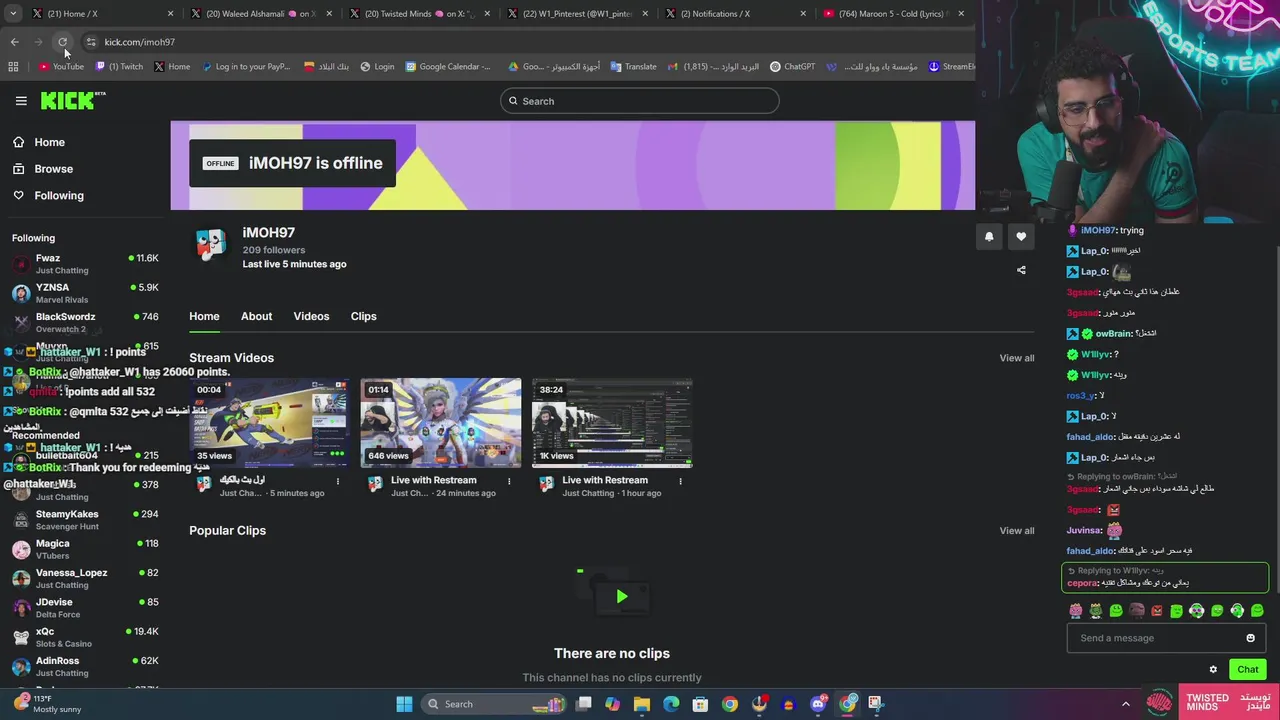Focus the Kick search box
This screenshot has width=1280, height=720.
(x=640, y=101)
